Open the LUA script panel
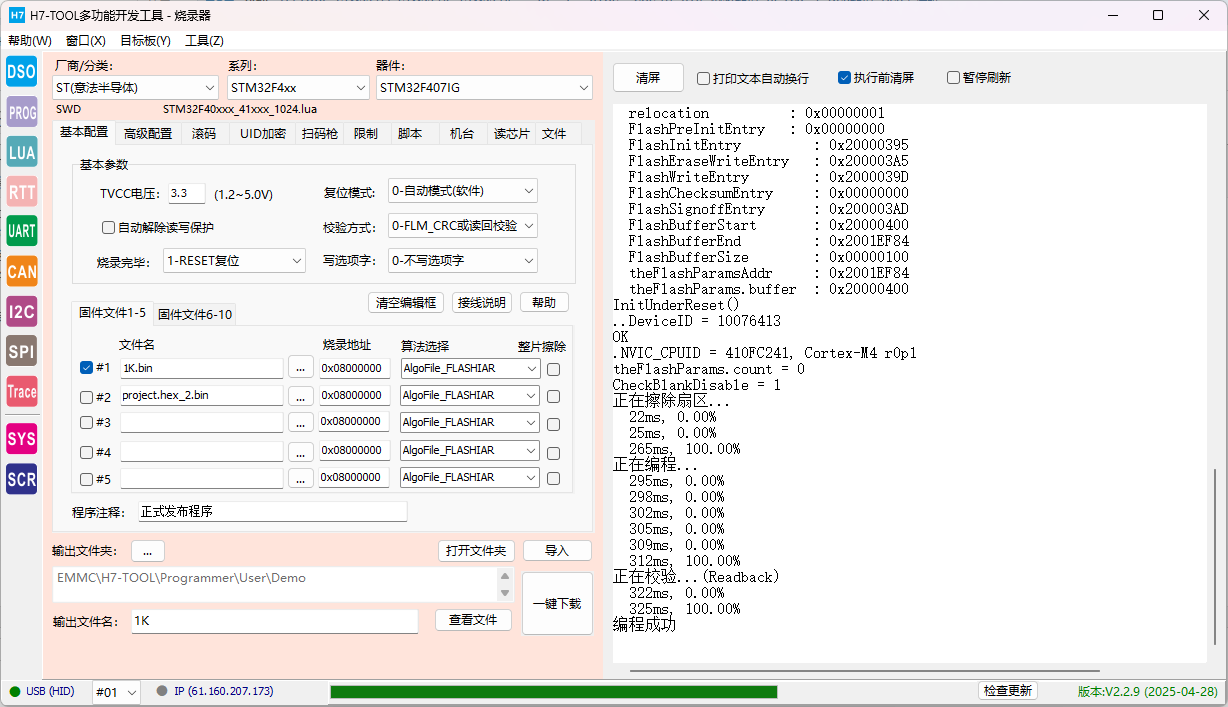This screenshot has width=1228, height=707. point(22,152)
